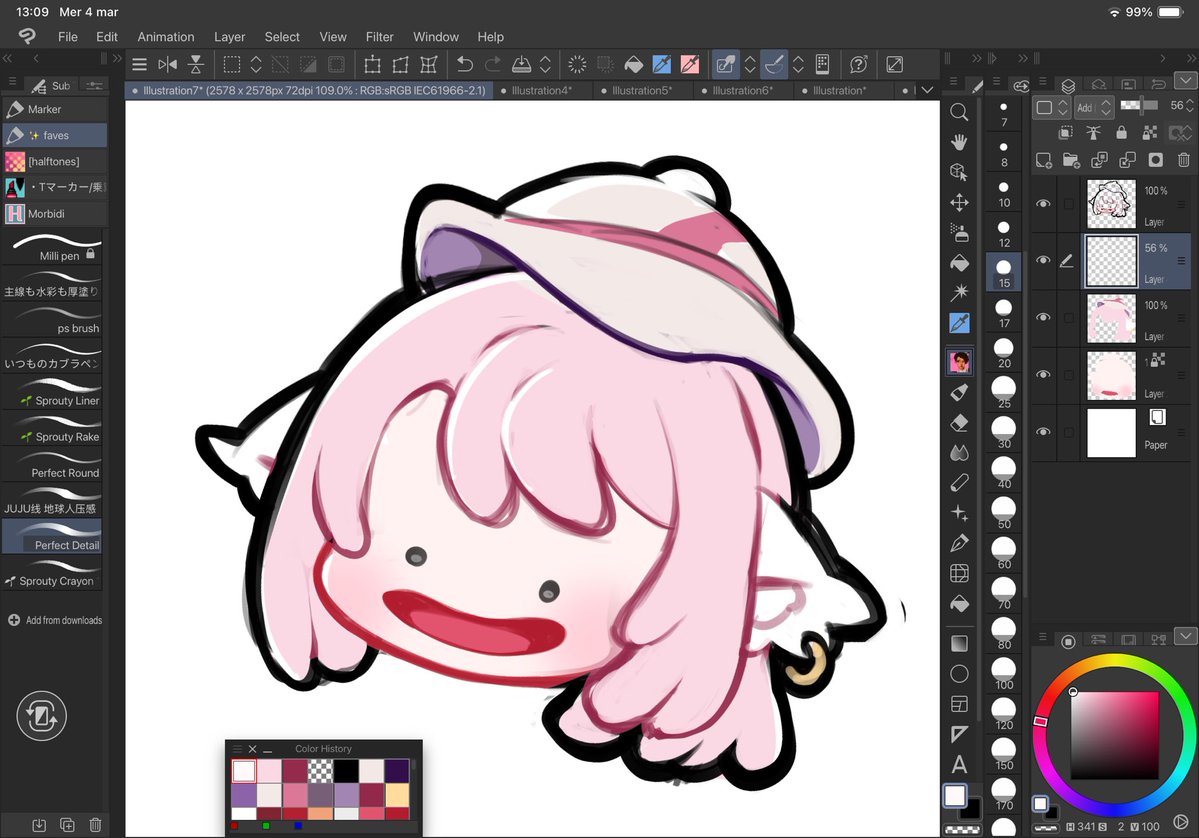This screenshot has width=1199, height=838.
Task: Open the Animation menu
Action: 165,37
